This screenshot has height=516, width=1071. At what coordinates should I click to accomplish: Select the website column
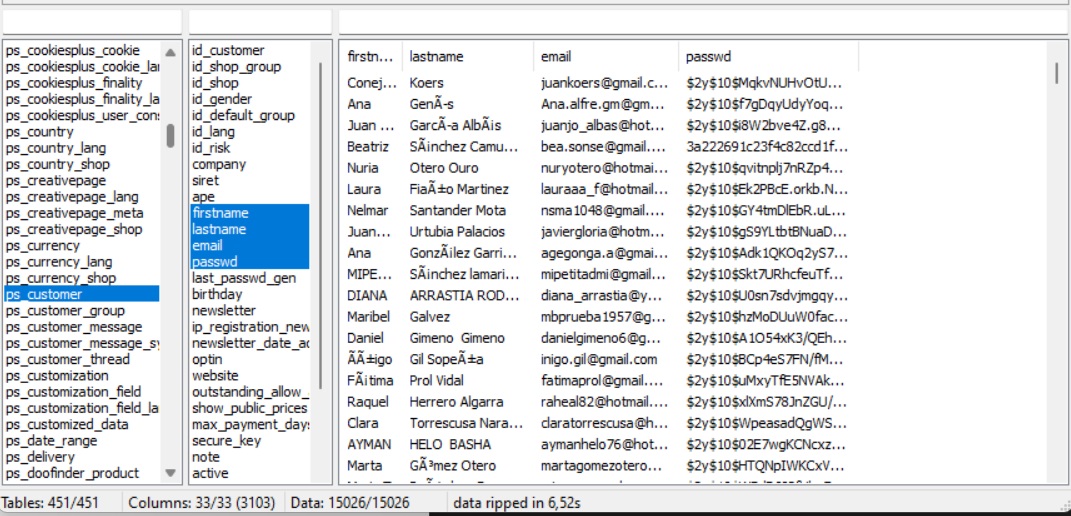[x=249, y=375]
